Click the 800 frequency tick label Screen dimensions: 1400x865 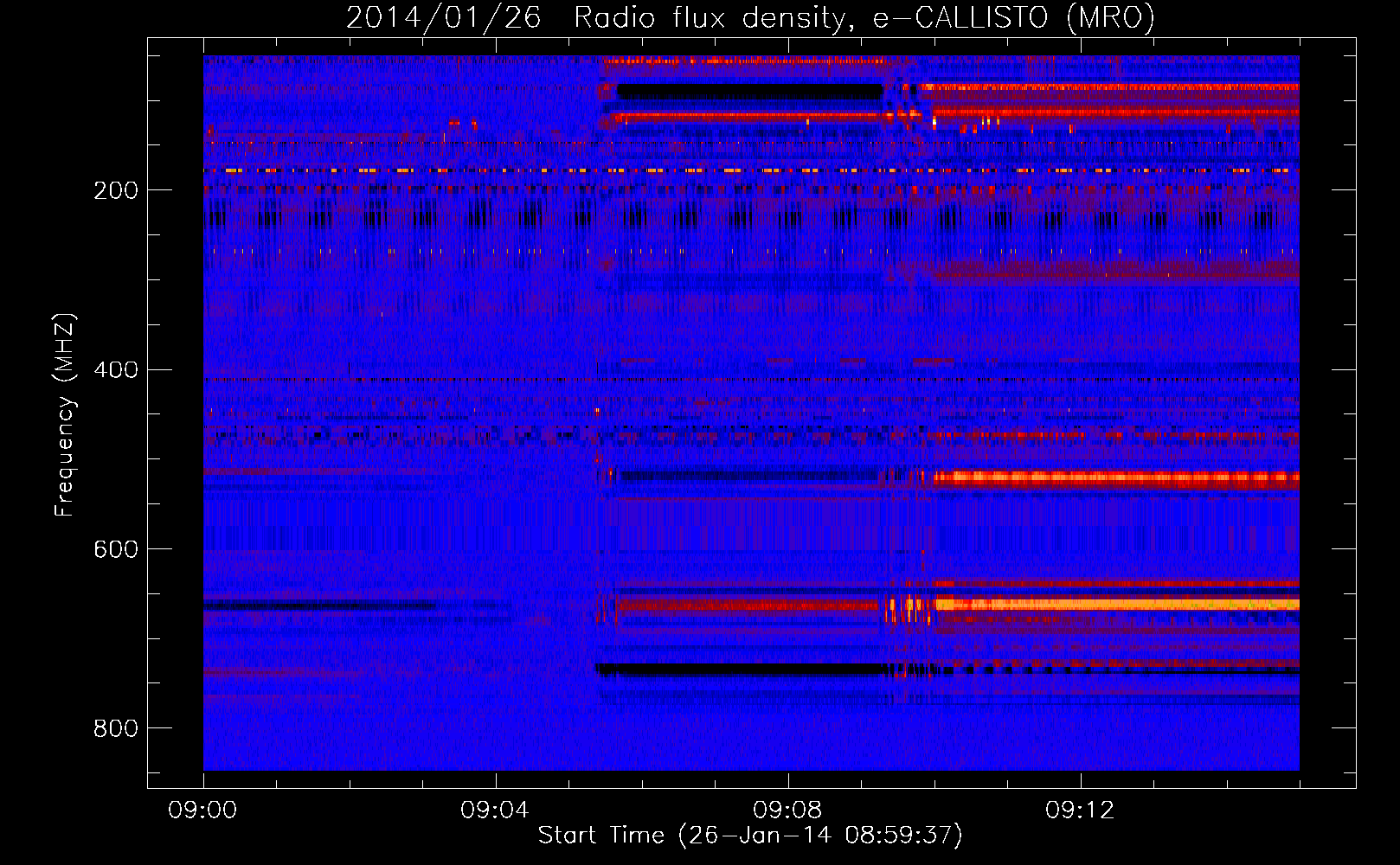[116, 729]
